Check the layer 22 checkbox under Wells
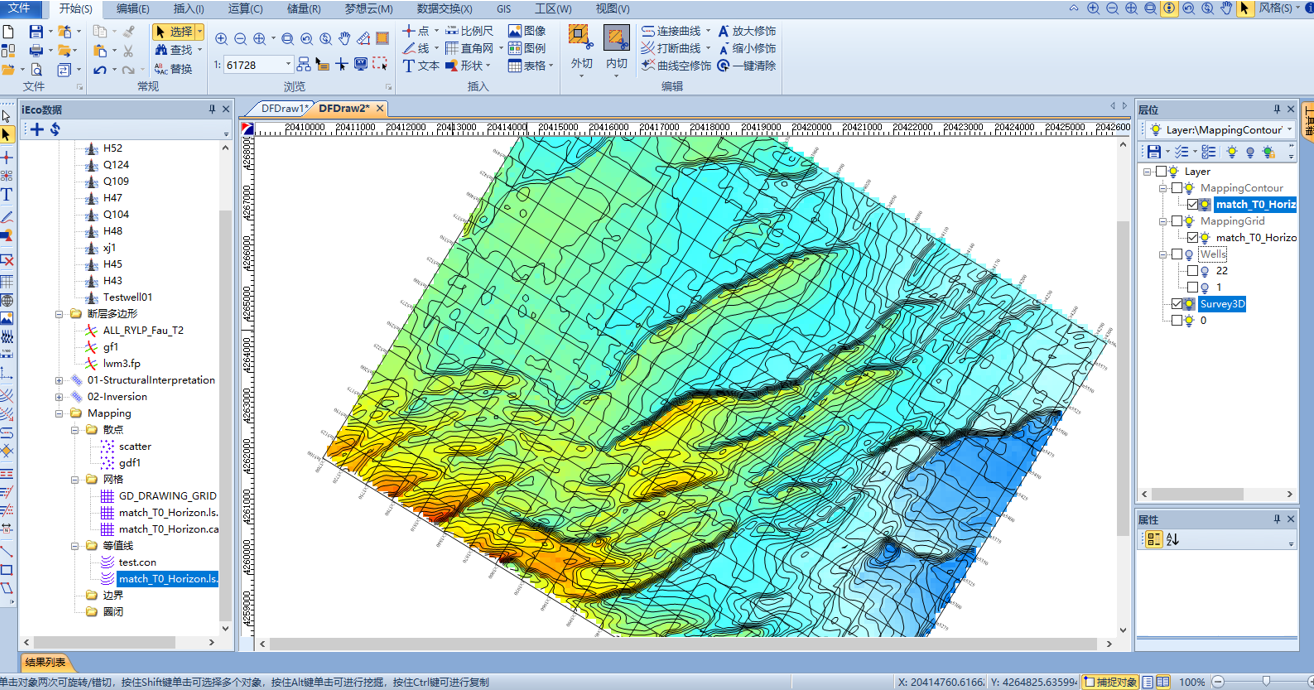This screenshot has width=1314, height=690. pyautogui.click(x=1192, y=271)
